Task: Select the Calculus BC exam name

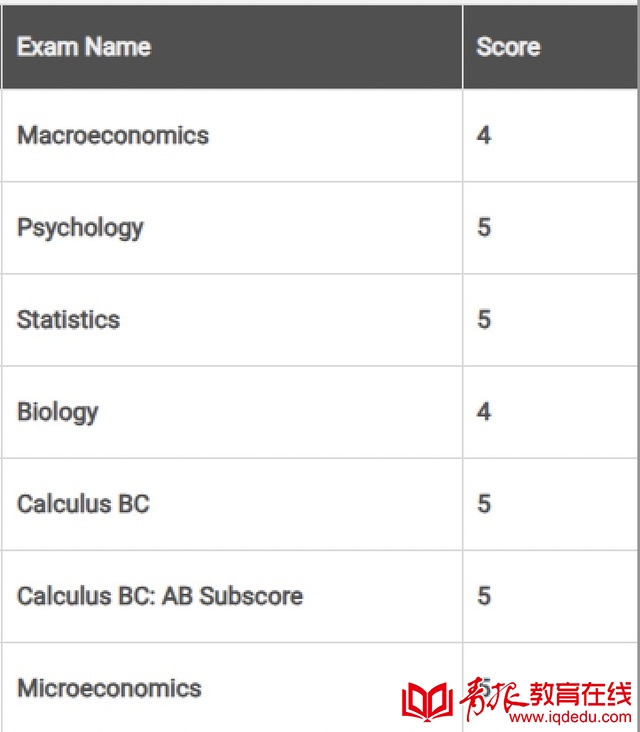Action: coord(84,504)
